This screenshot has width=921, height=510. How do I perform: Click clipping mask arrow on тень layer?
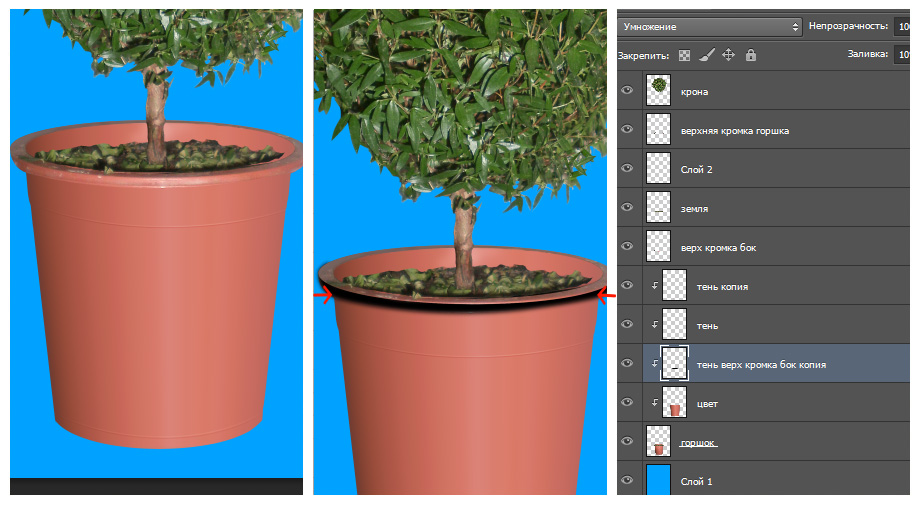(x=654, y=324)
